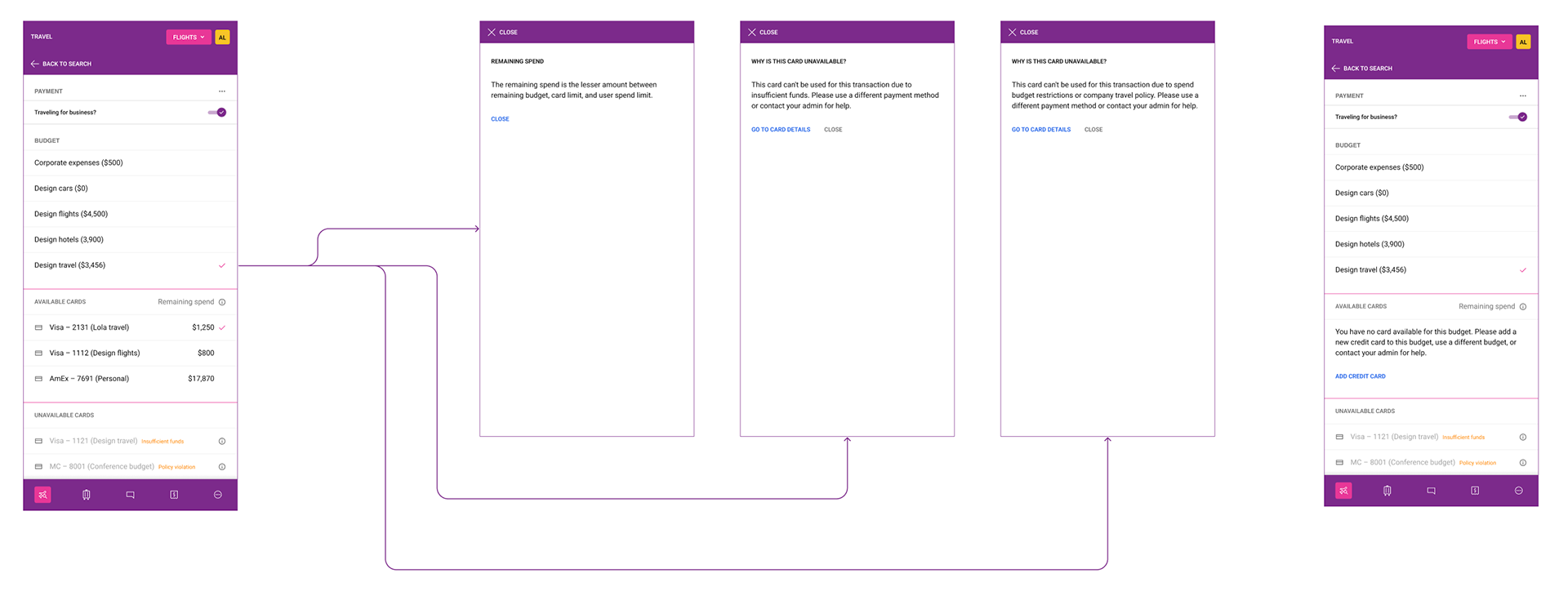Click info icon for MC 8001 below Add Credit Card

pyautogui.click(x=1523, y=463)
